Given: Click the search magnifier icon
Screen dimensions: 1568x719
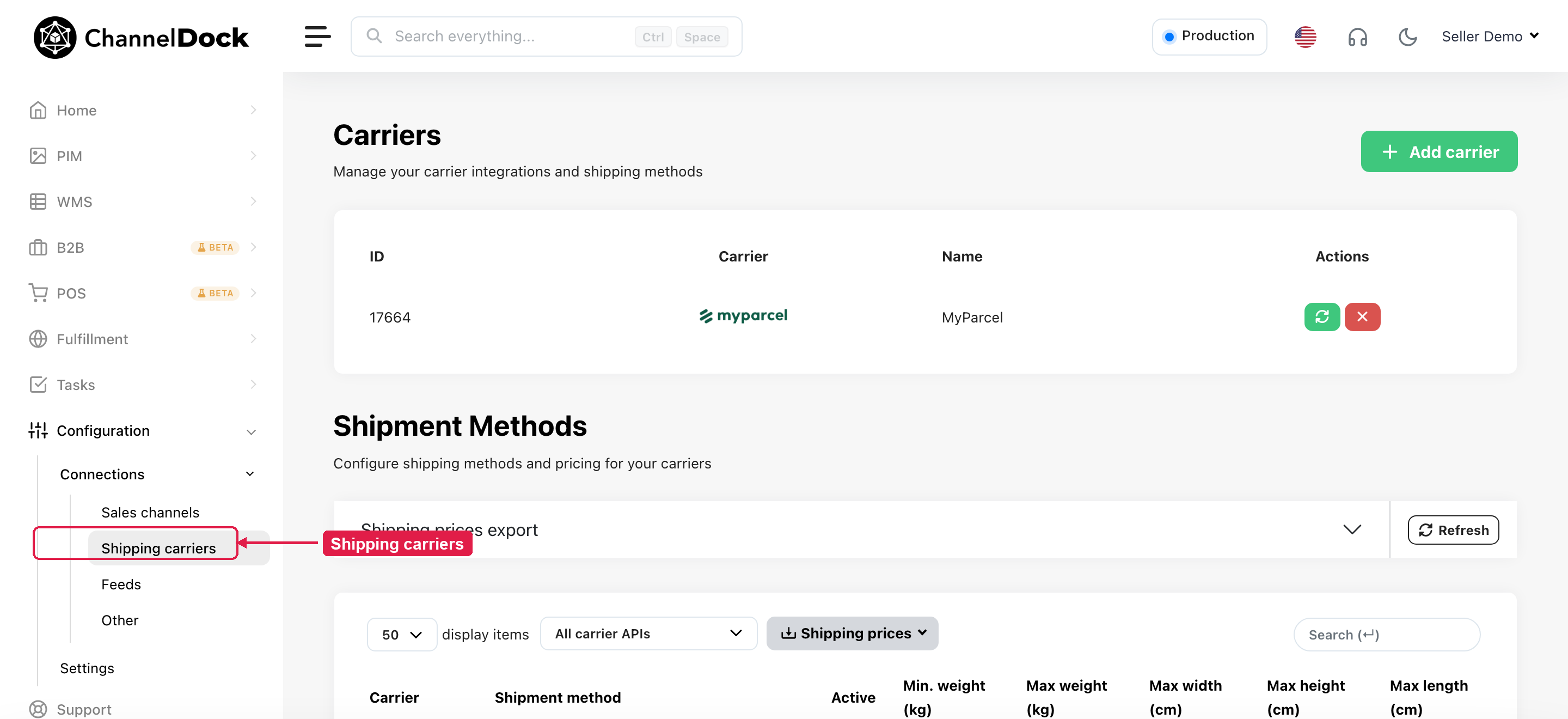Looking at the screenshot, I should pos(375,36).
